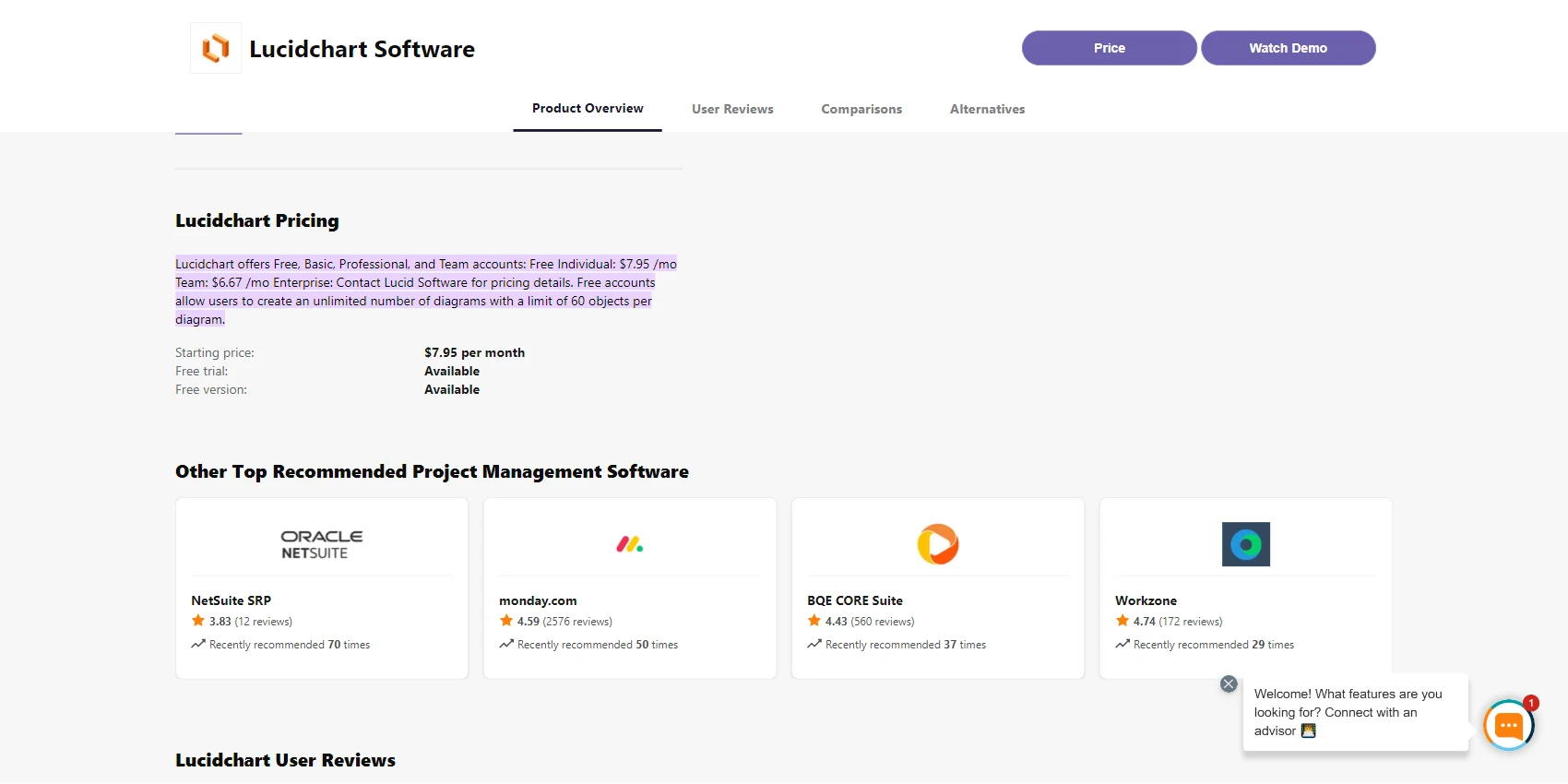Click the Lucidchart logo icon

point(216,48)
